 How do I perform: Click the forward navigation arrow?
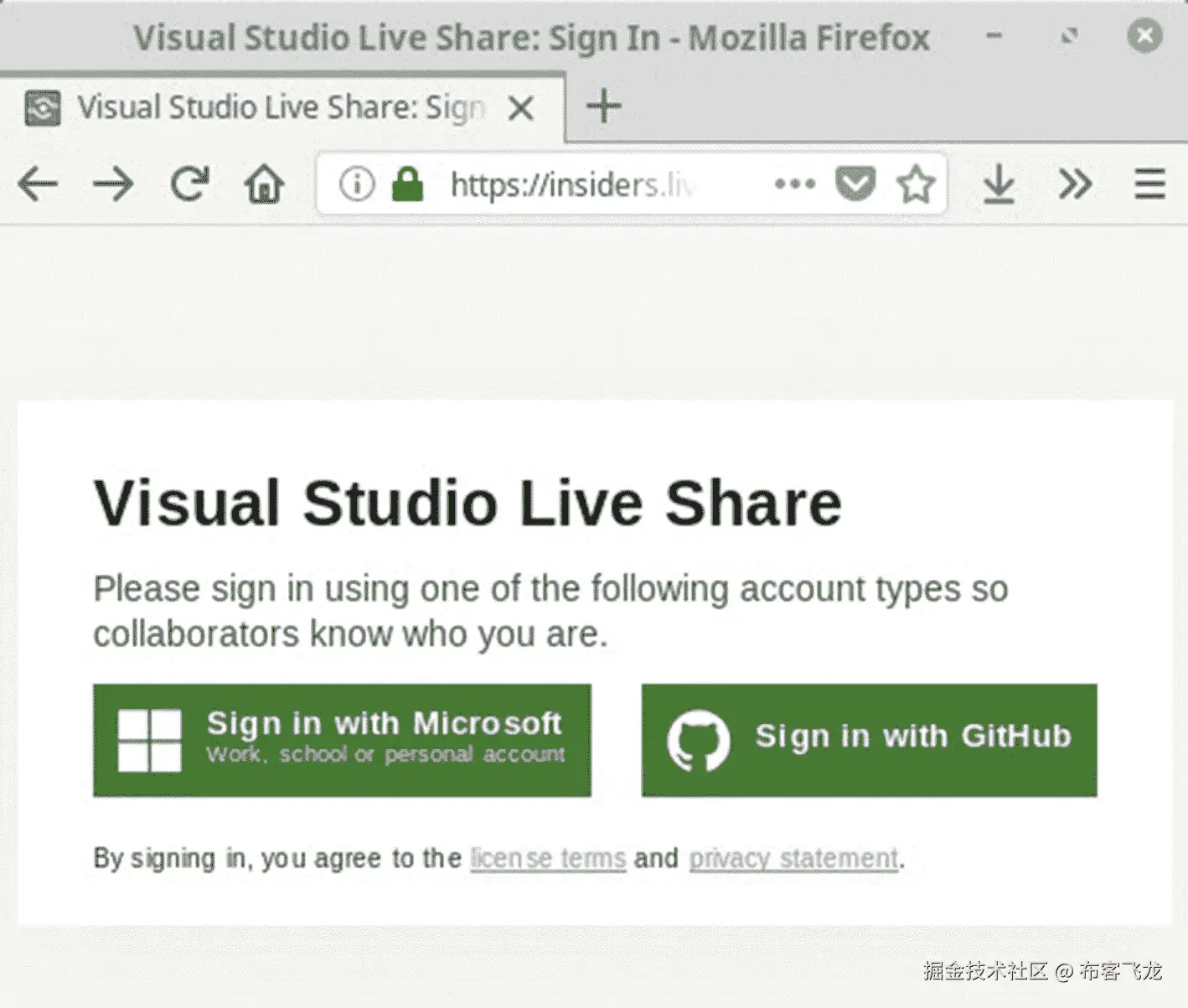coord(113,184)
